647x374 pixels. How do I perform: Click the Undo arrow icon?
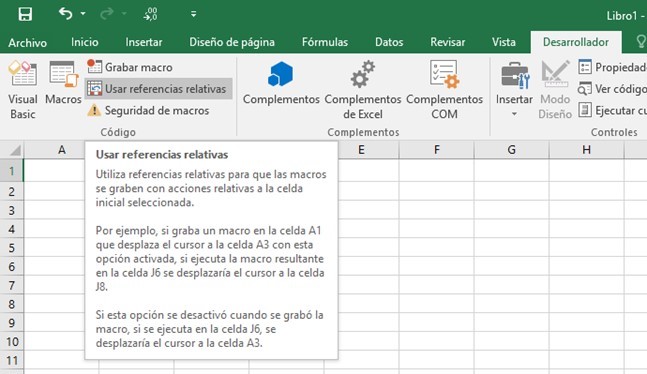(x=66, y=14)
